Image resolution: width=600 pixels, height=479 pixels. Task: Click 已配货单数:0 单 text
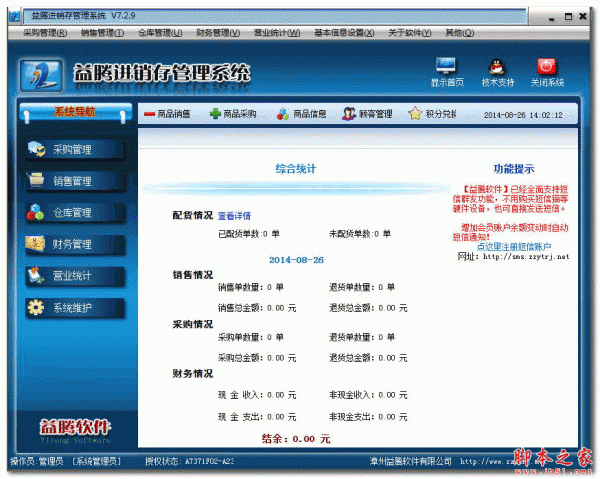[249, 234]
